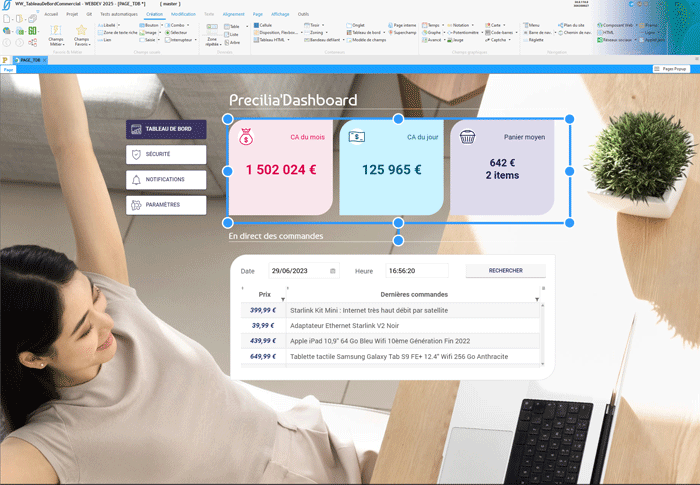Insert a Liste control
Screen dimensions: 700x485
pyautogui.click(x=231, y=34)
